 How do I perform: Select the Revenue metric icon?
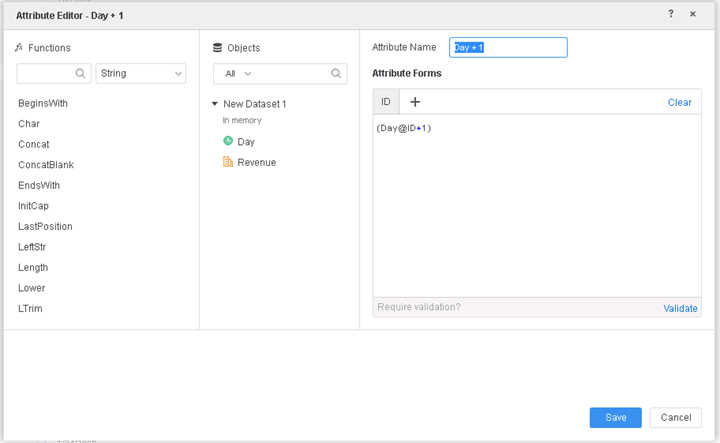228,162
